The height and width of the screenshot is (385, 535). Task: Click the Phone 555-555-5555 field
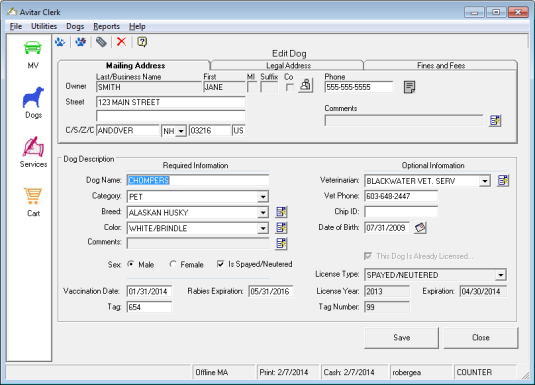tap(359, 87)
